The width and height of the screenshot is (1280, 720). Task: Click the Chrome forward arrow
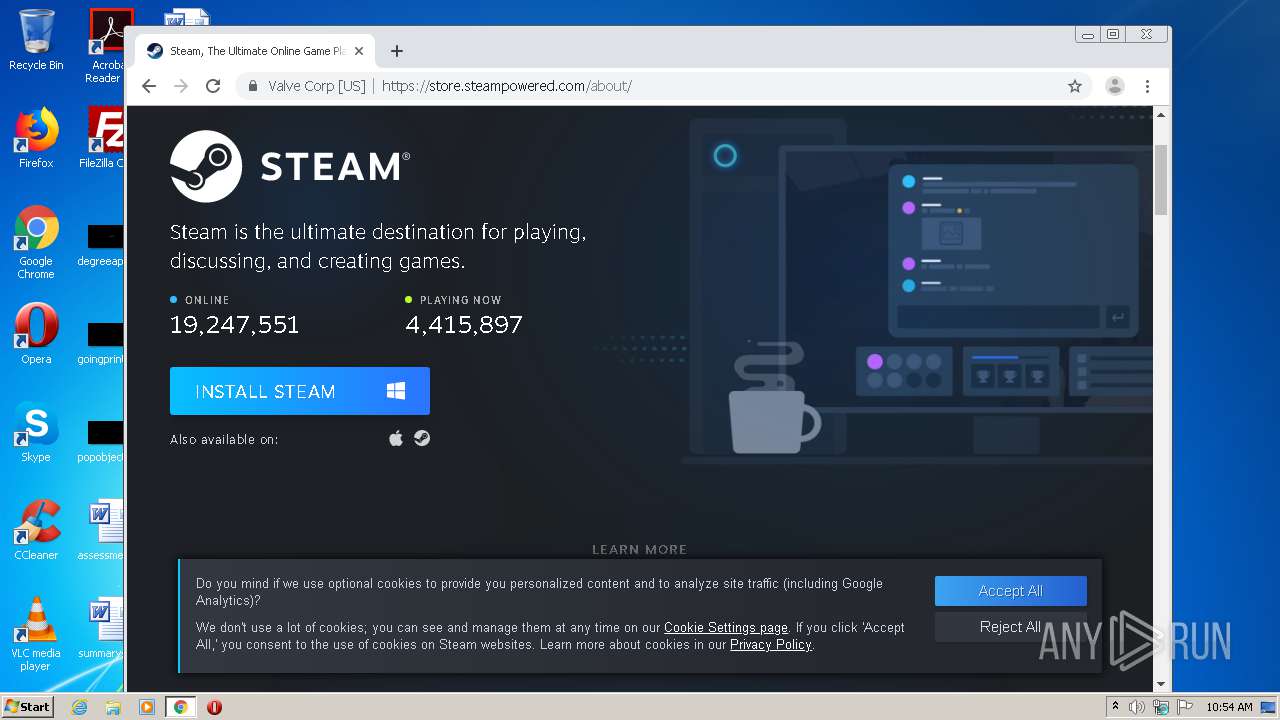181,86
